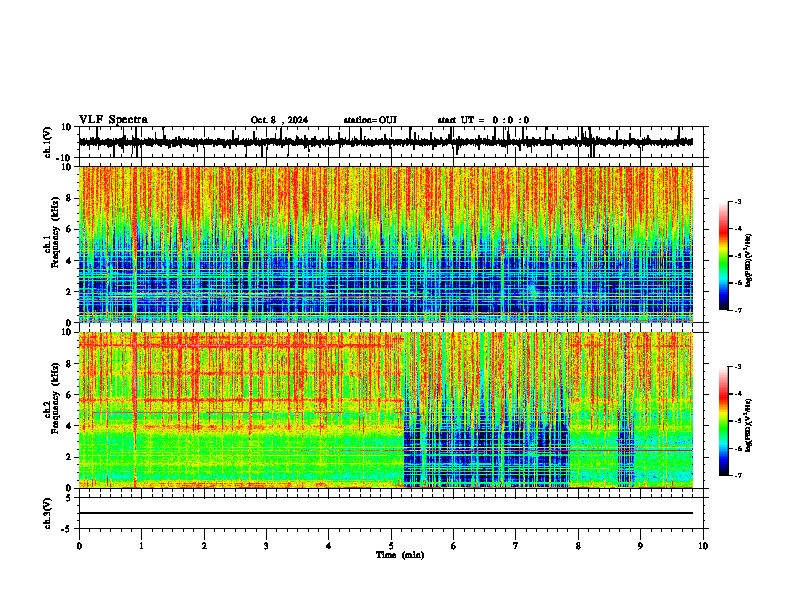Select ch.1 "Frequency (kHz)" axis label
Viewport: 792px width, 612px height.
(56, 233)
